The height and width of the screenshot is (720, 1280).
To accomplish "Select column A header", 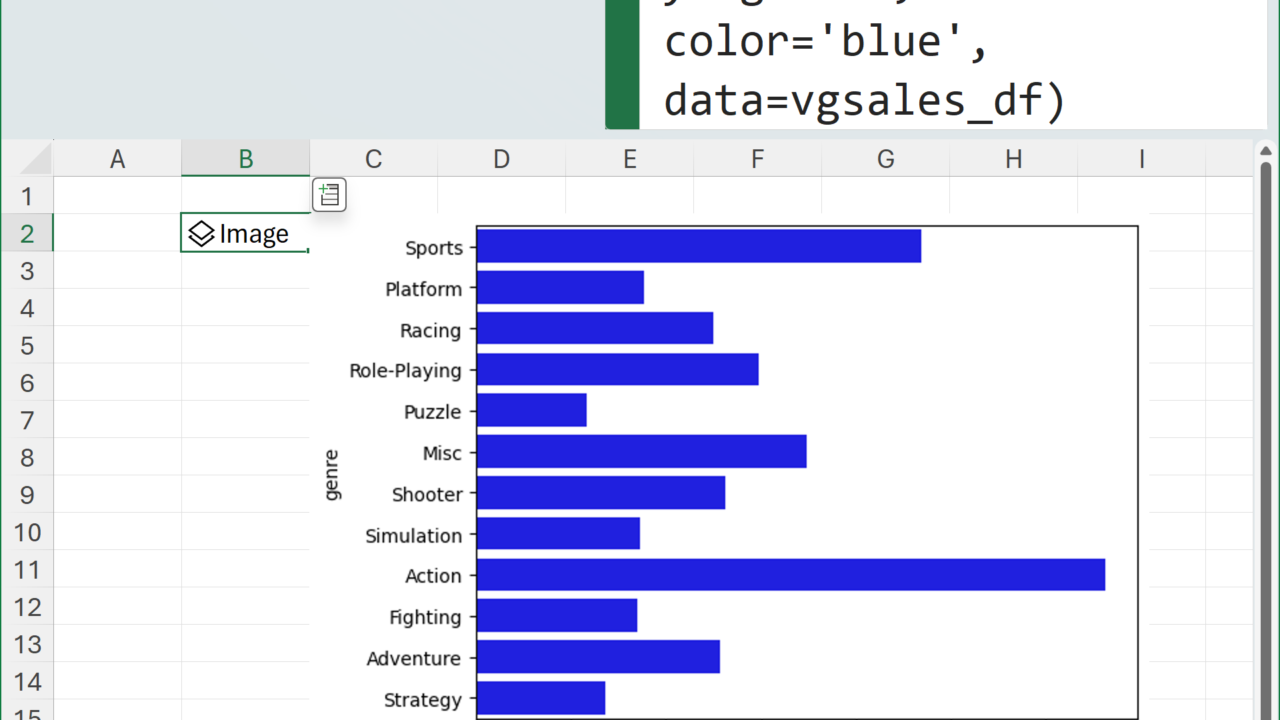I will [x=117, y=159].
